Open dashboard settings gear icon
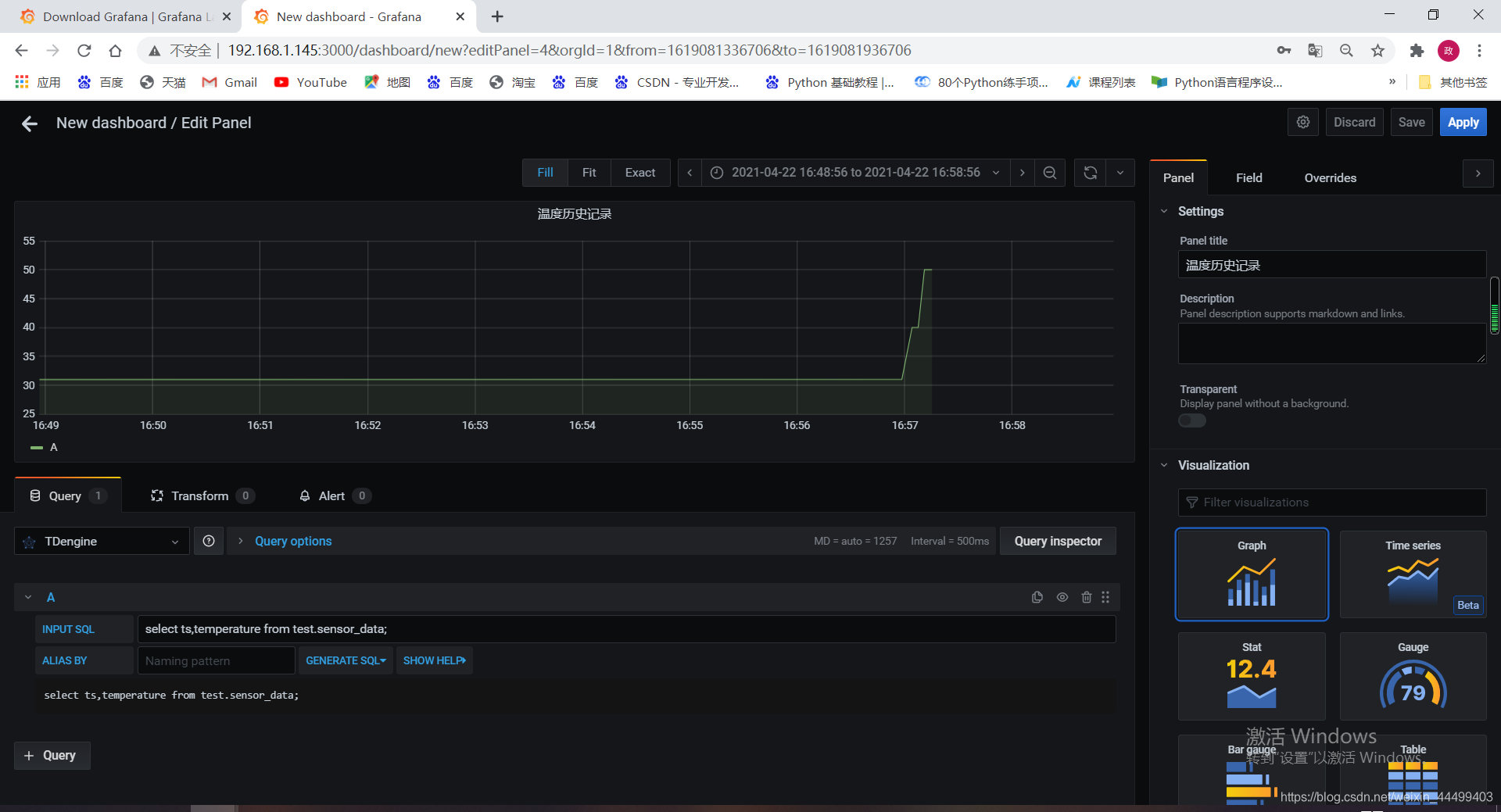The width and height of the screenshot is (1501, 812). 1303,123
